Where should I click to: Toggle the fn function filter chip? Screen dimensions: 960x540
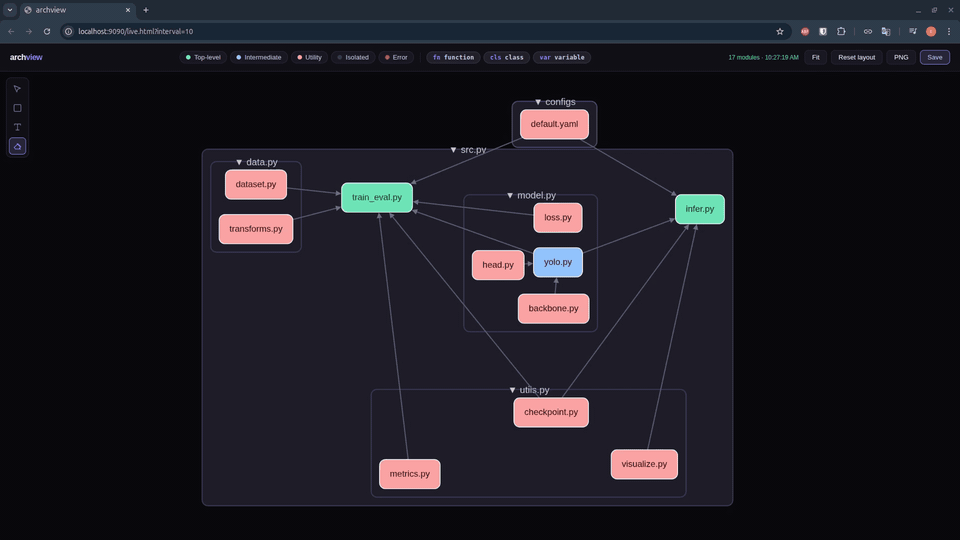pos(454,57)
